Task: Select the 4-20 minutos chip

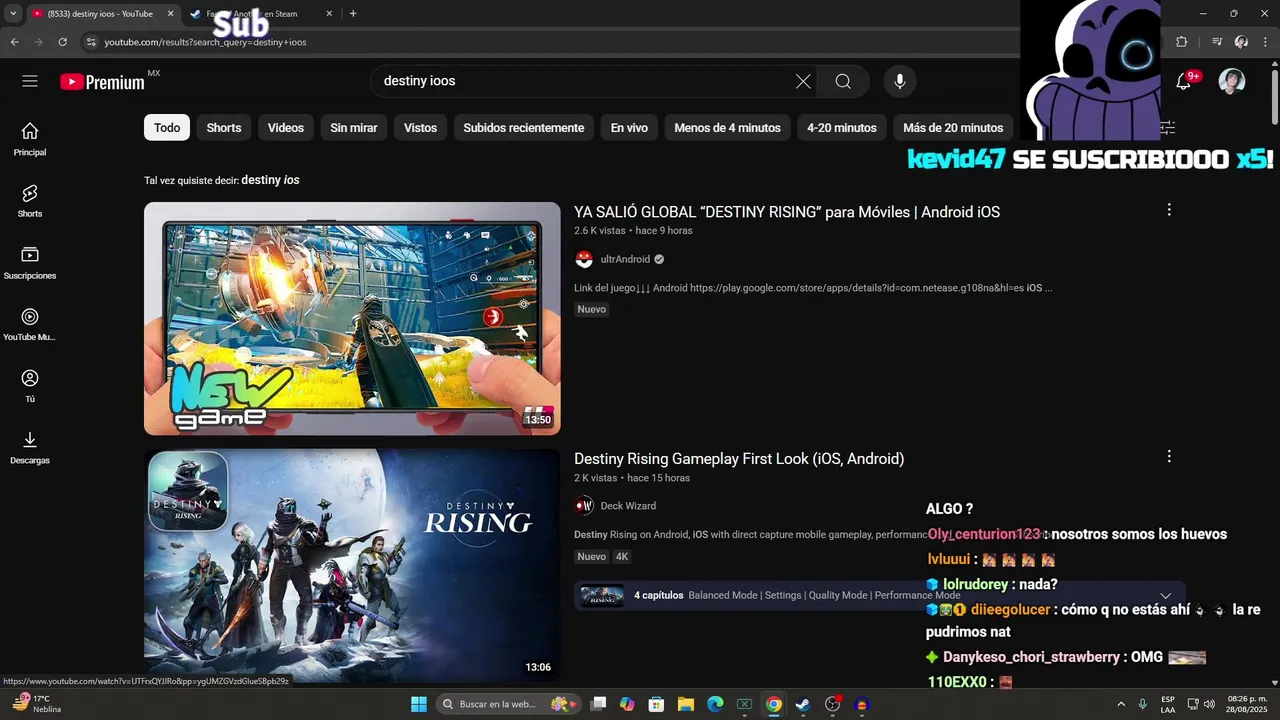Action: tap(842, 128)
